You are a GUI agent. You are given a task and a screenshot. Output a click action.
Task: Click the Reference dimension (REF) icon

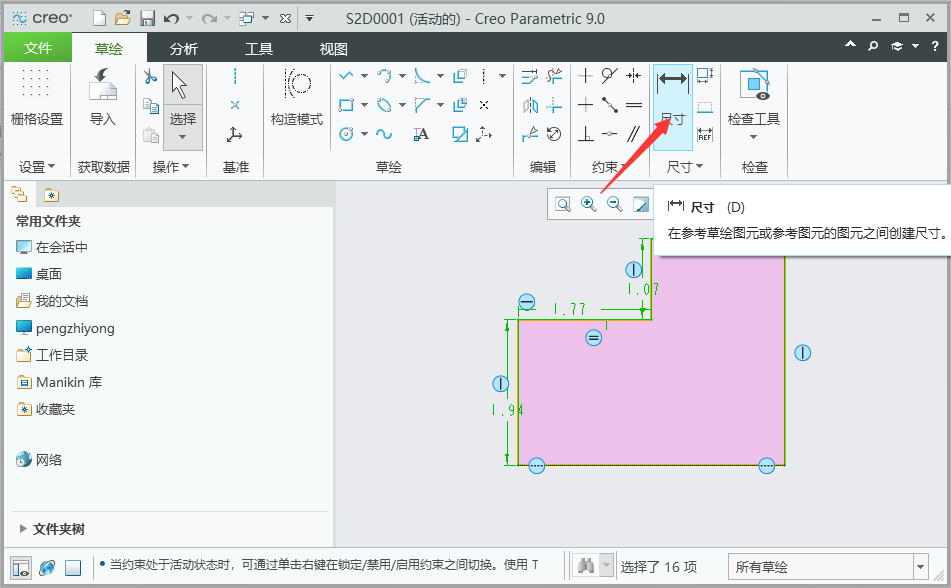click(x=705, y=134)
